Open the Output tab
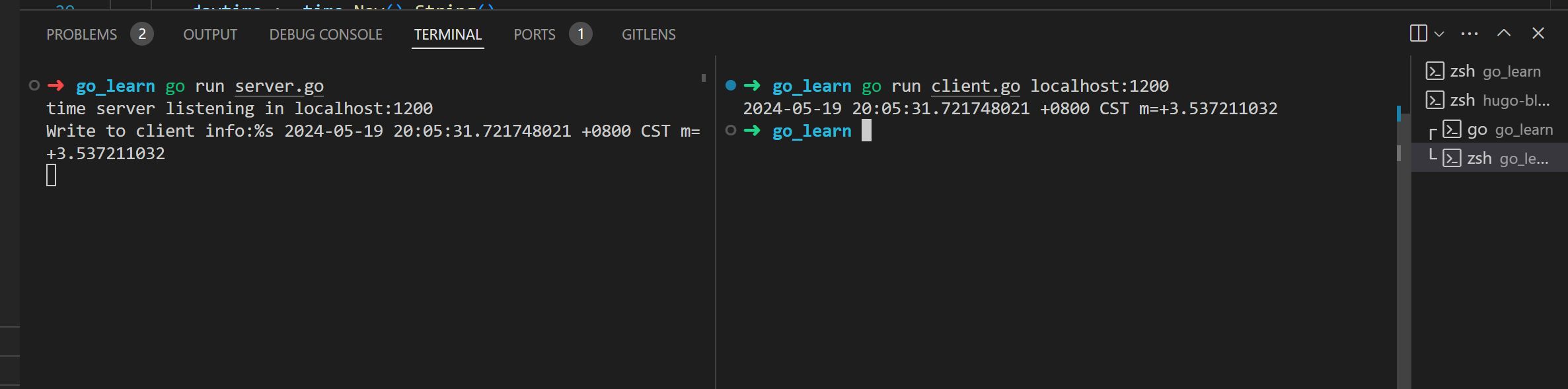This screenshot has width=1568, height=389. coord(209,34)
